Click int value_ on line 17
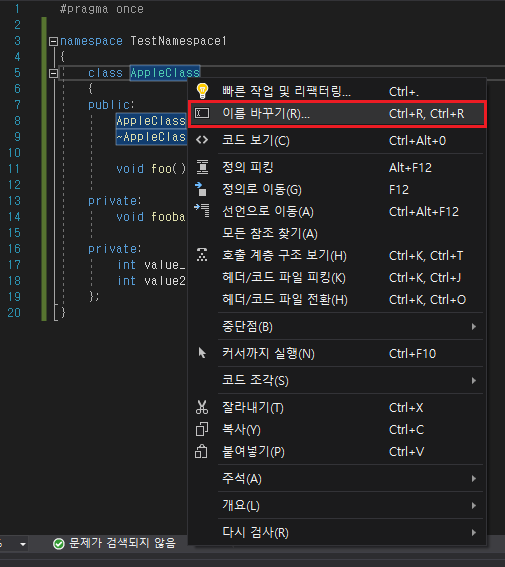This screenshot has height=567, width=505. click(x=151, y=265)
